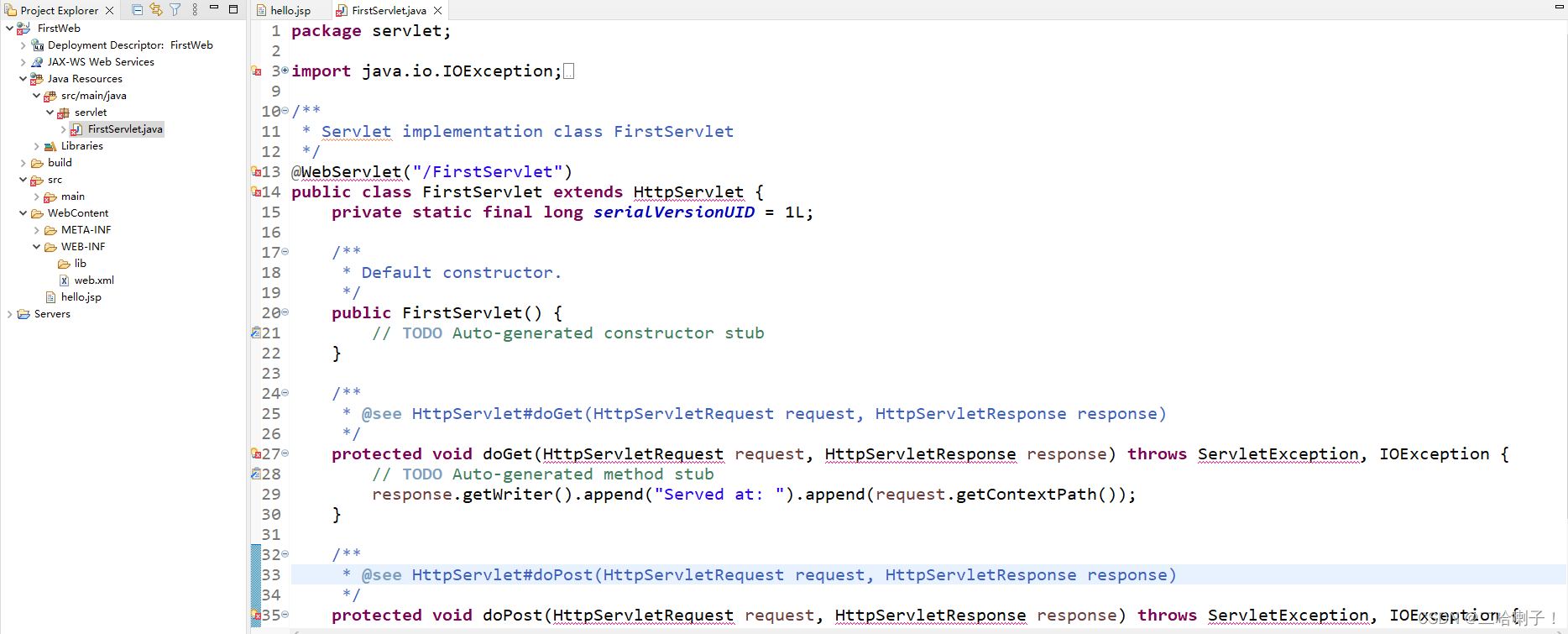
Task: Maximize the Project Explorer panel
Action: [233, 9]
